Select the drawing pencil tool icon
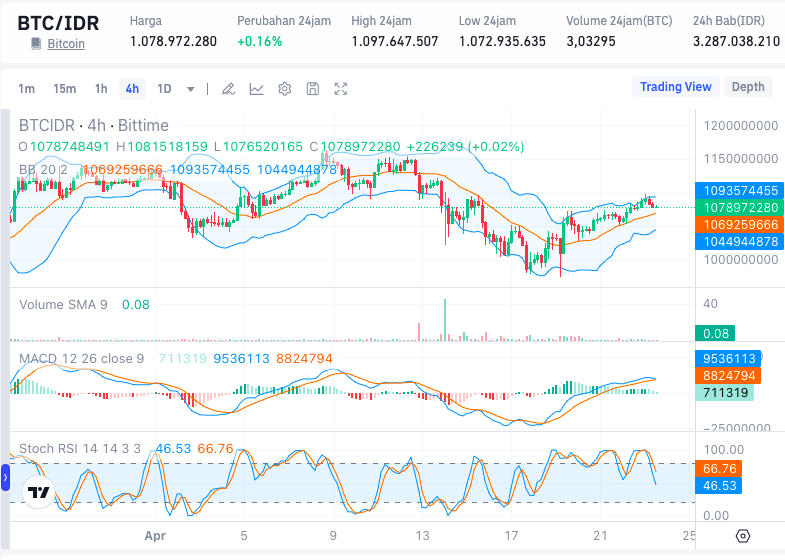Screen dimensions: 785x560 [x=228, y=89]
